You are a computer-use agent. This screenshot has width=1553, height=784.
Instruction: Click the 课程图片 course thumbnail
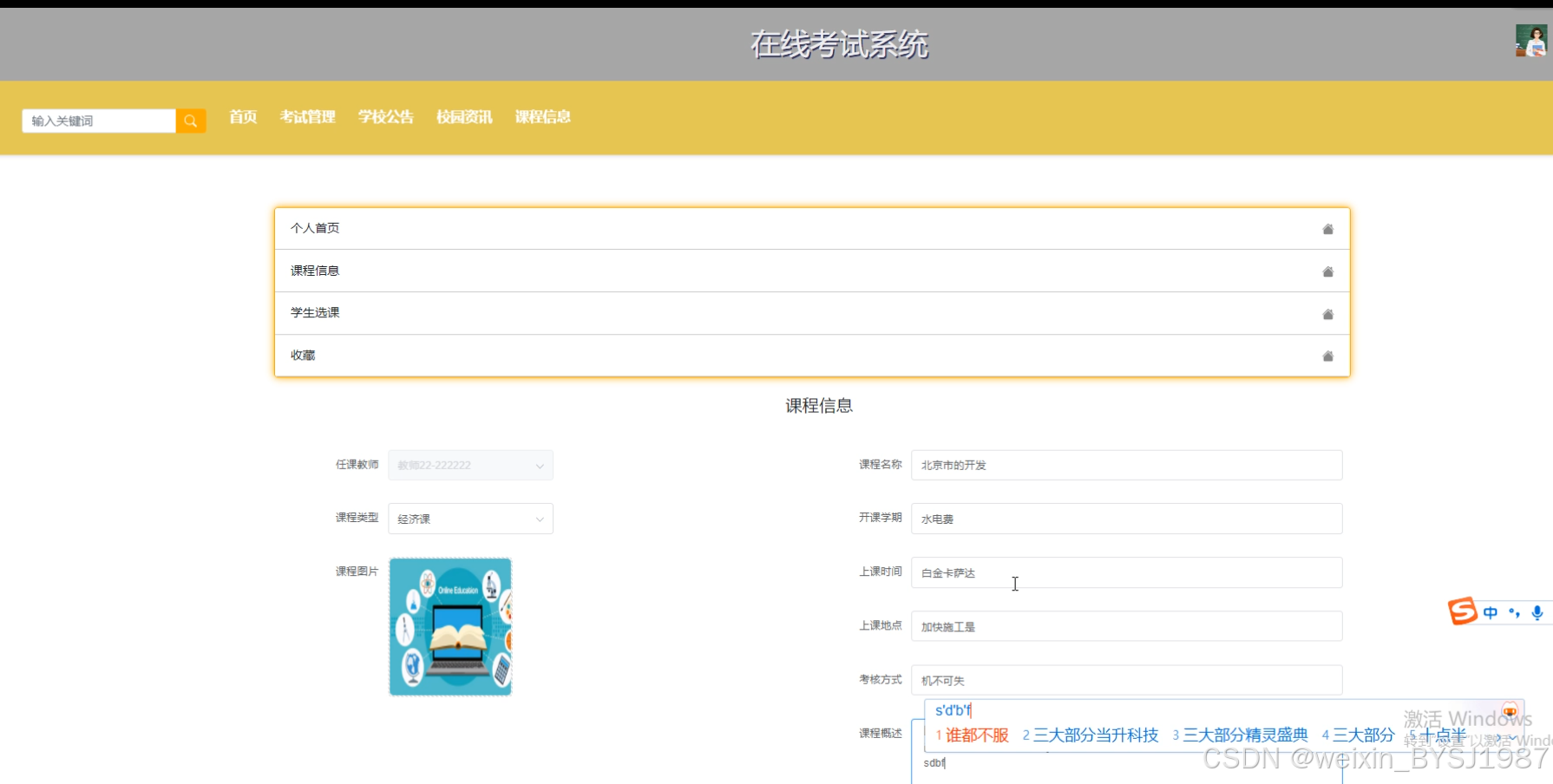450,626
